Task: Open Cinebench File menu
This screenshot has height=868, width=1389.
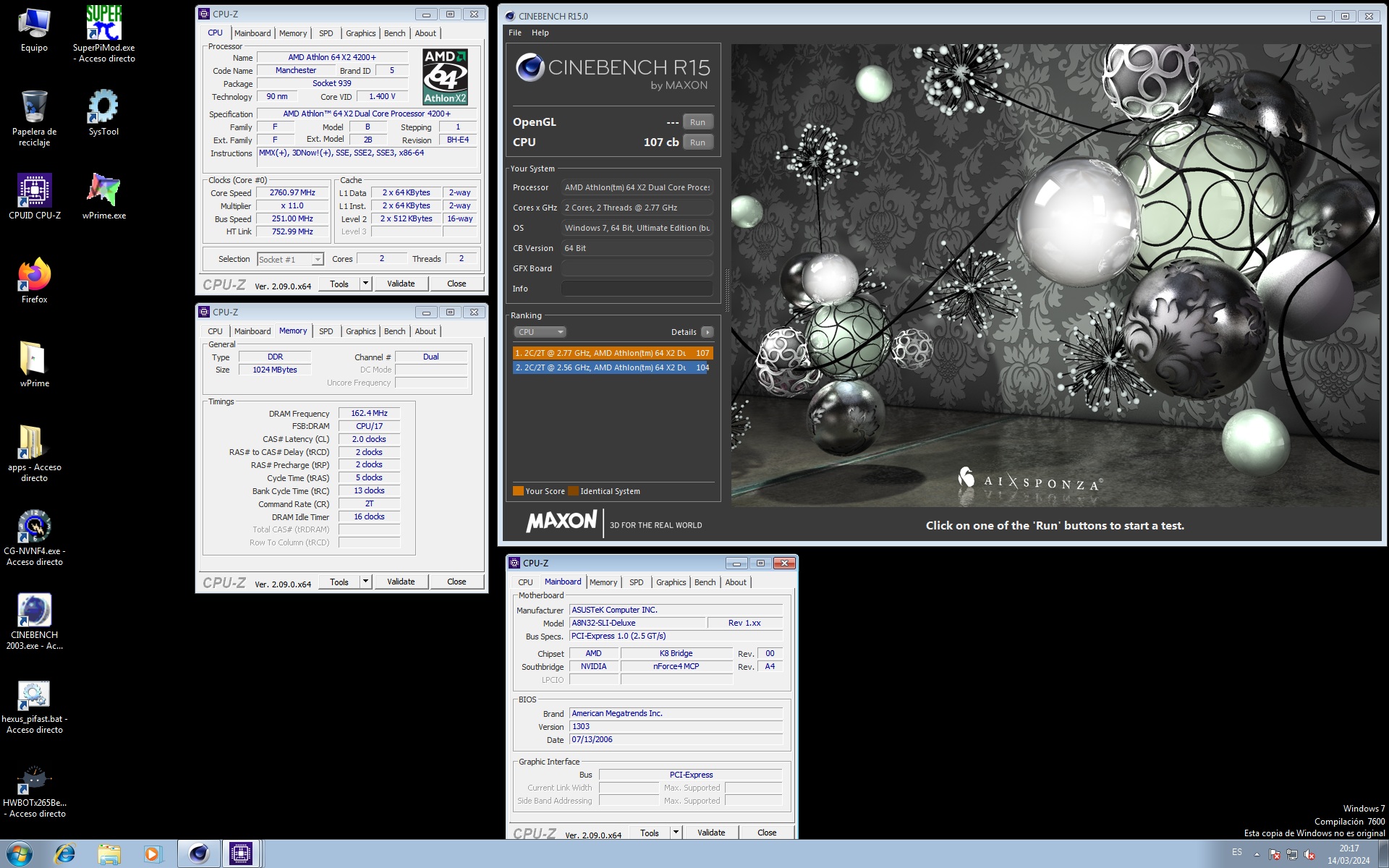Action: 515,33
